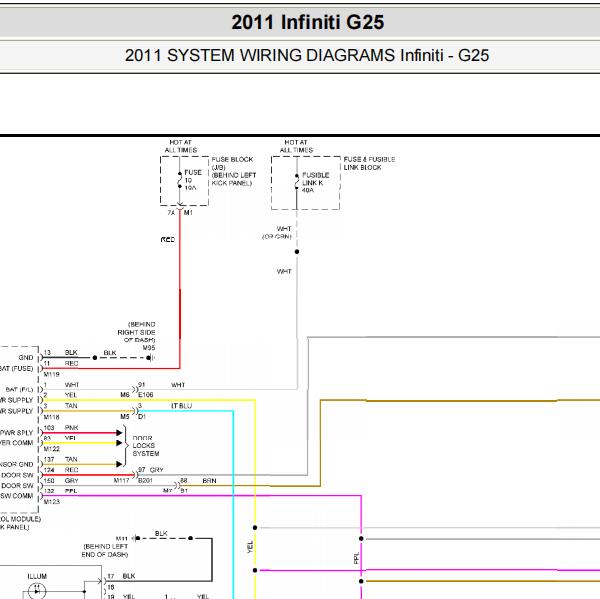Click the "FUSE & FUSIBLE LINK BLOCK" label

[369, 163]
